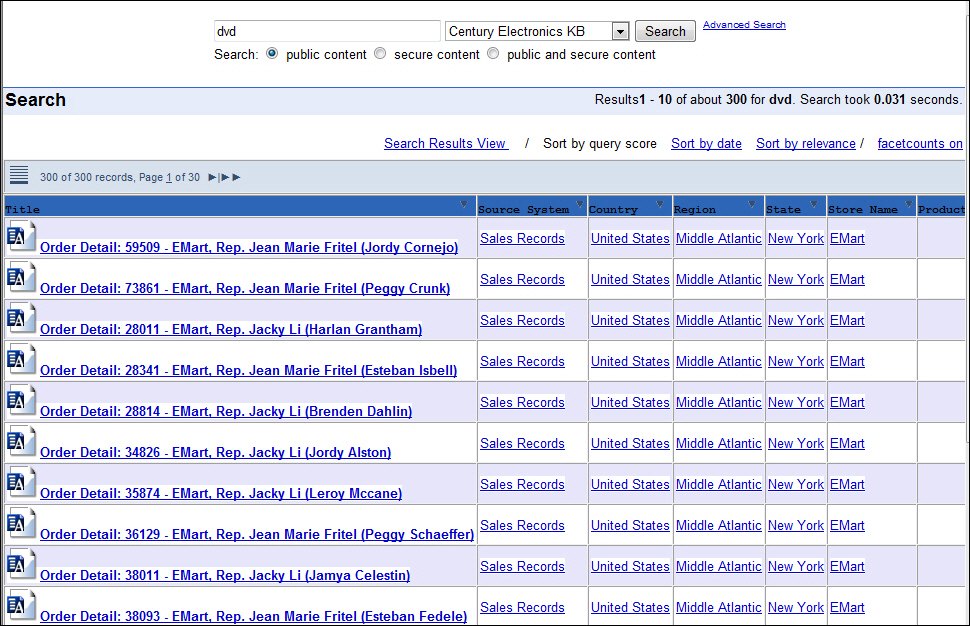Viewport: 970px width, 626px height.
Task: Select the public content radio button
Action: pos(272,54)
